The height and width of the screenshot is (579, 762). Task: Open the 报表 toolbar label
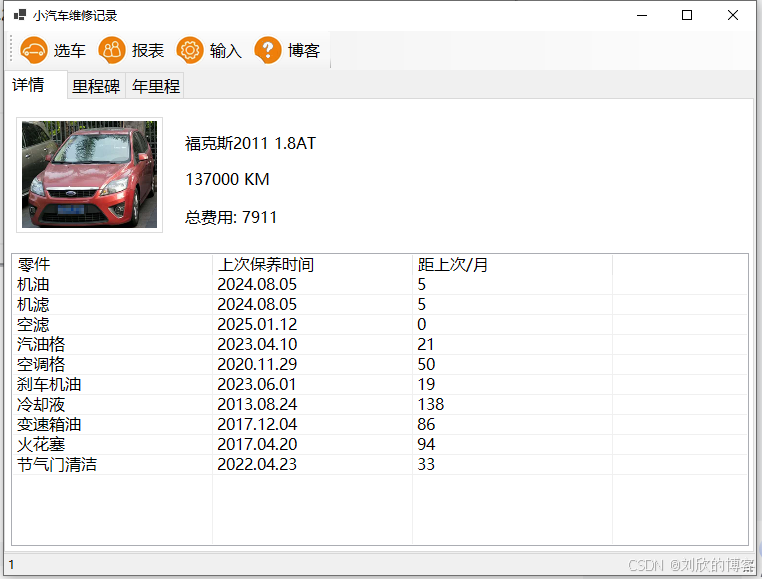148,51
